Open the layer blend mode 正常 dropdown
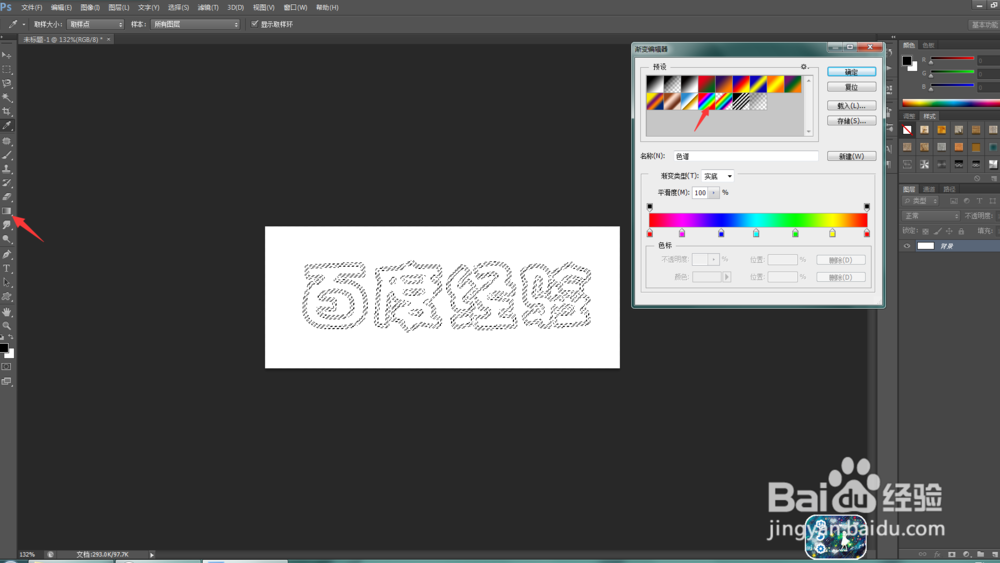The image size is (1000, 563). click(x=930, y=216)
